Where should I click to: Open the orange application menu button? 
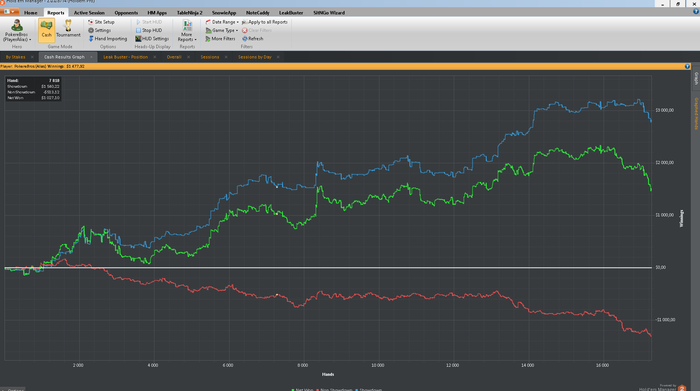pyautogui.click(x=9, y=12)
